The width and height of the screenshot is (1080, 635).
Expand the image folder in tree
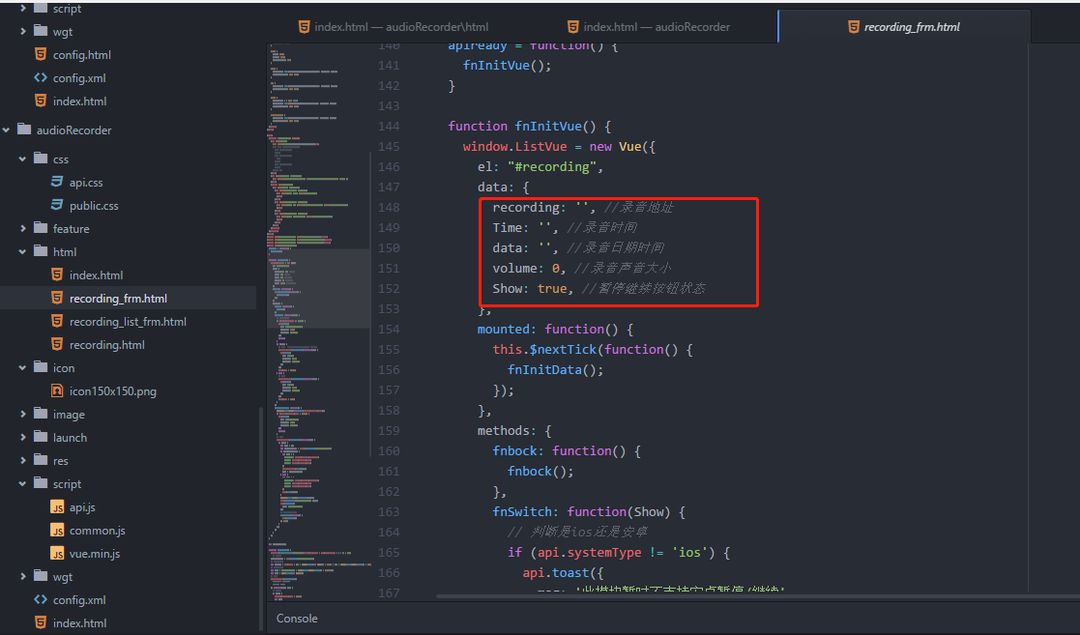coord(23,415)
